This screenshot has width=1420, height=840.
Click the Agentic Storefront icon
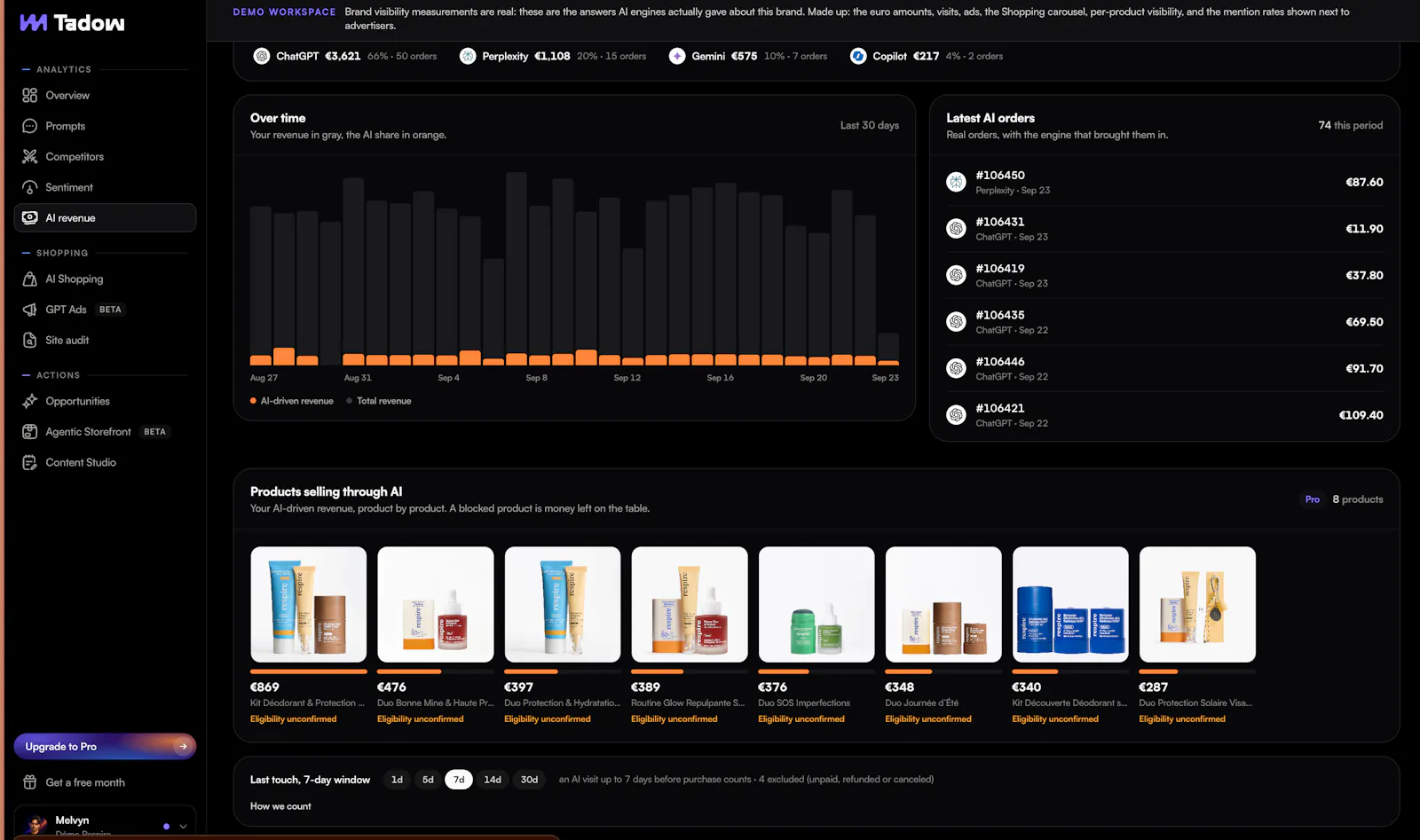pyautogui.click(x=29, y=432)
